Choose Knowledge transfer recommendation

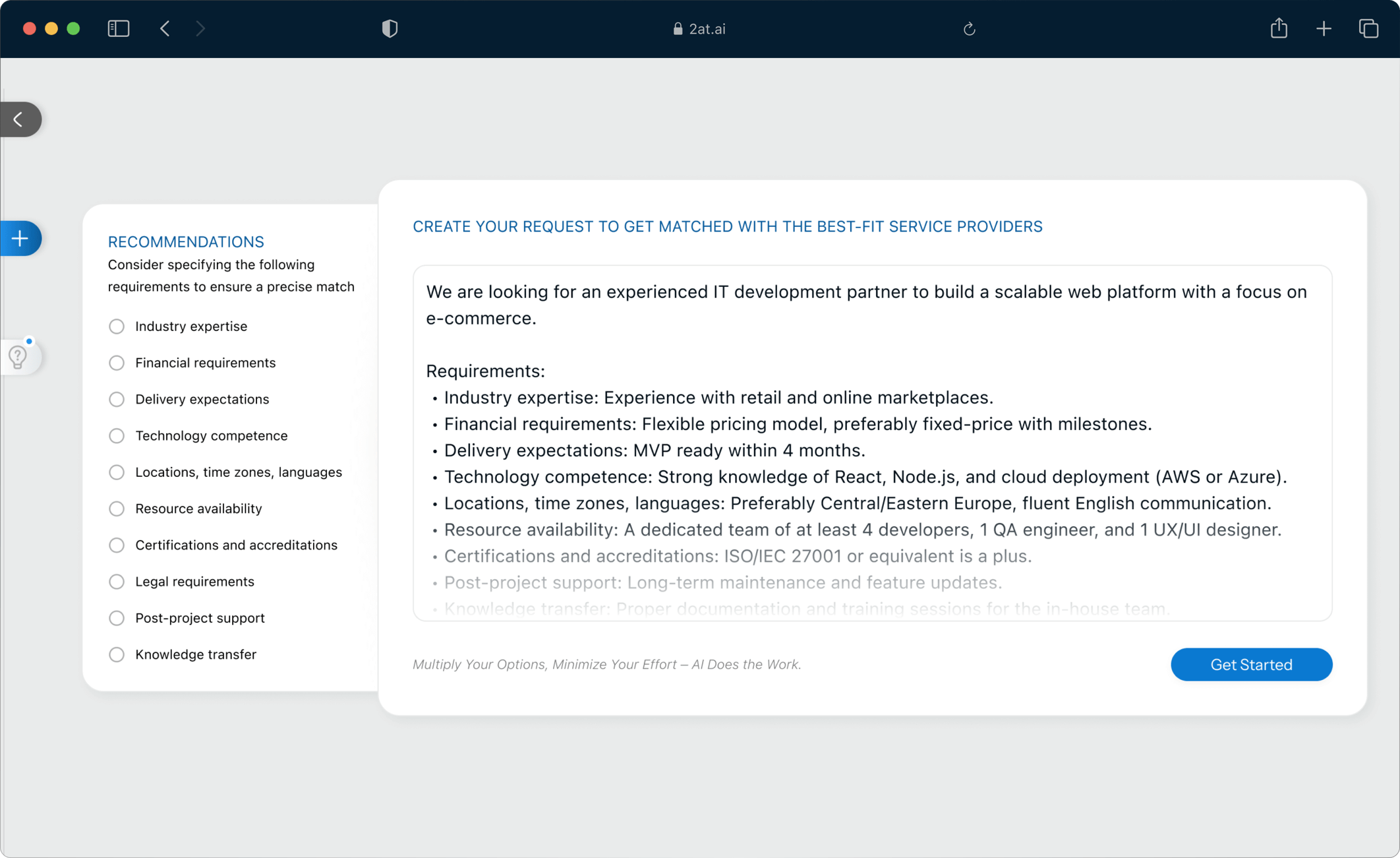(117, 655)
